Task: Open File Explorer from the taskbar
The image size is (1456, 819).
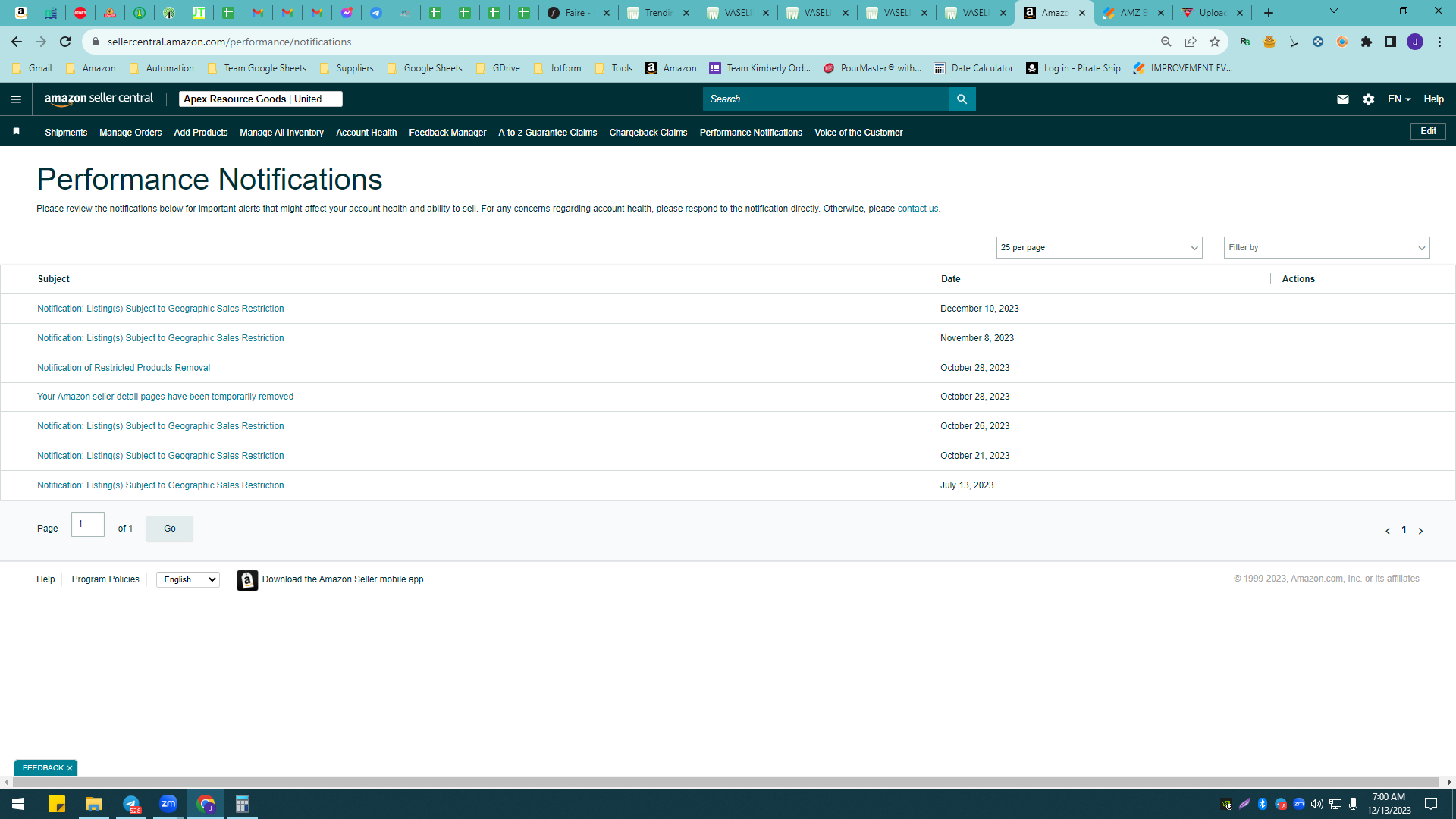Action: pyautogui.click(x=94, y=804)
